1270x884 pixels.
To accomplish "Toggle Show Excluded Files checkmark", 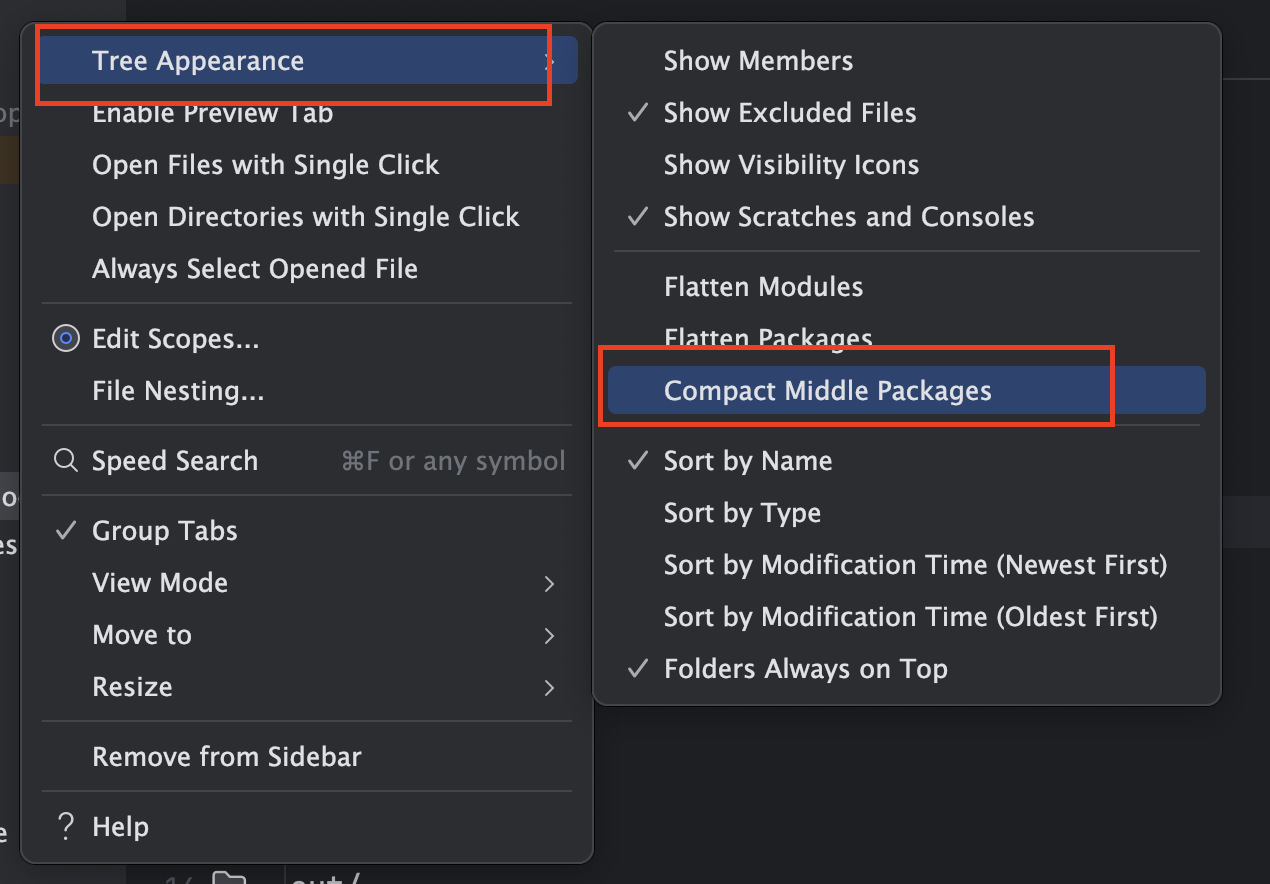I will point(638,113).
